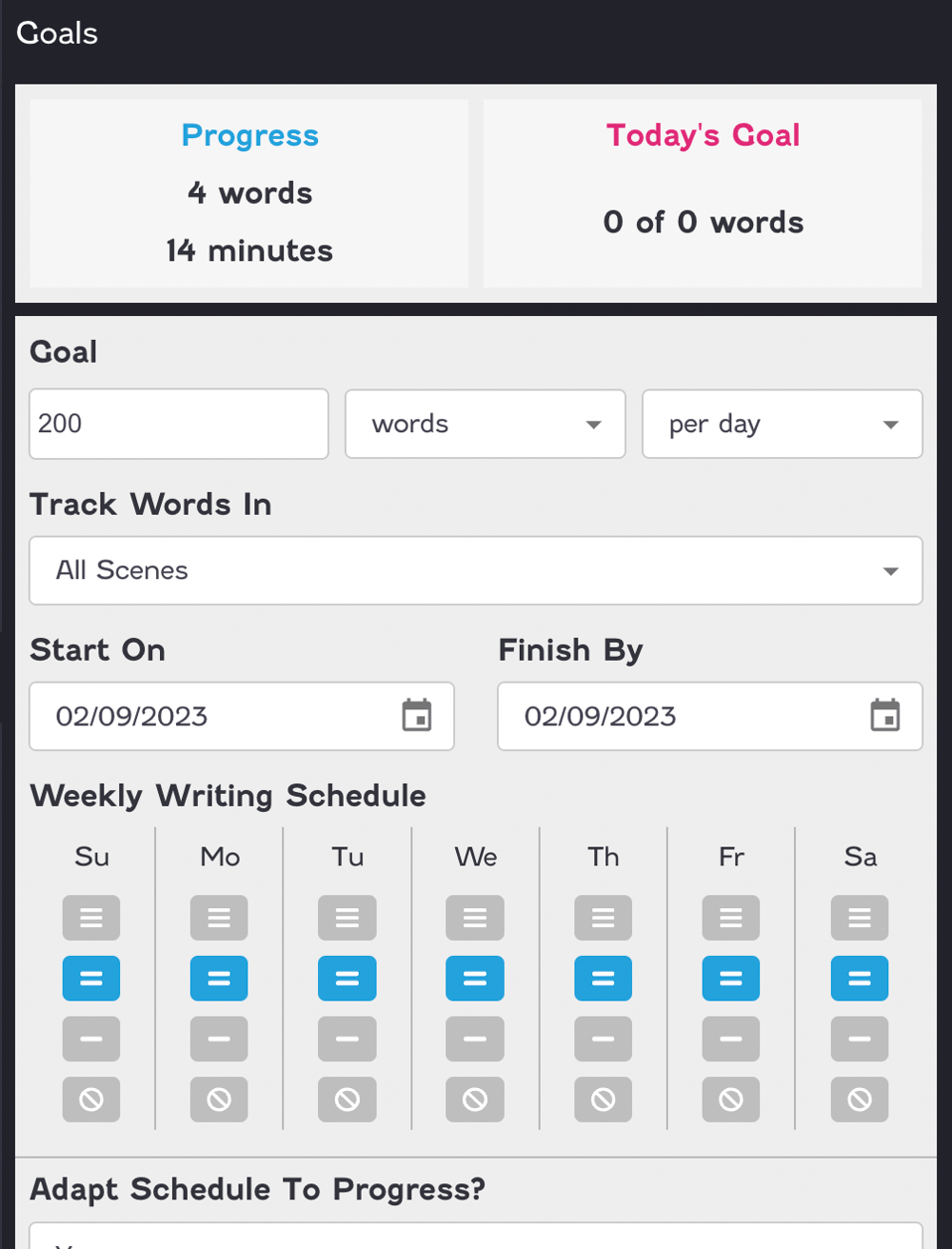Open the Start On calendar picker icon

(416, 716)
